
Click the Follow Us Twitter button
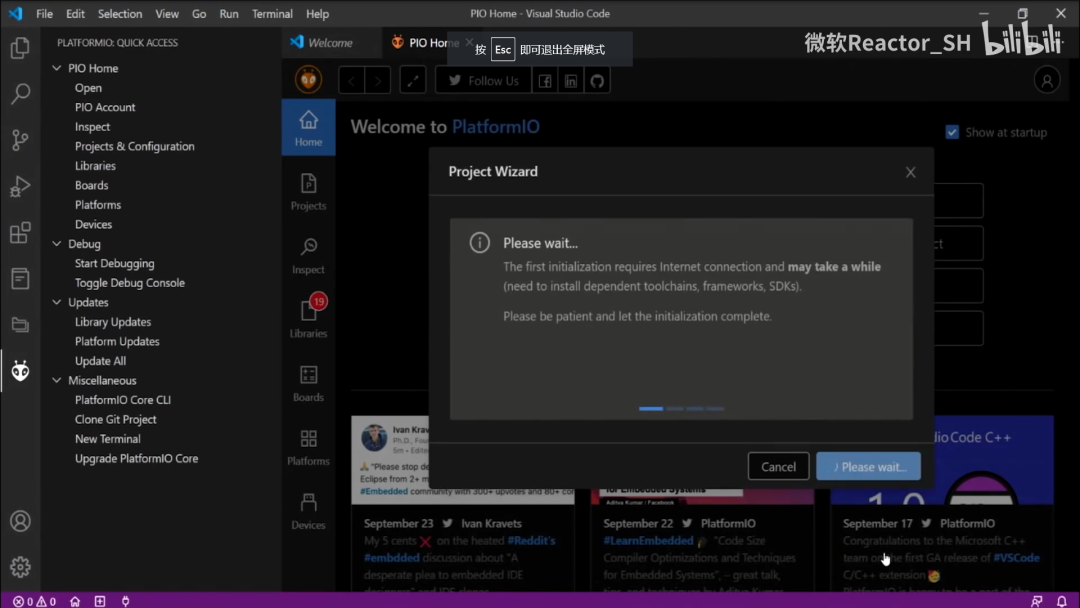(483, 81)
